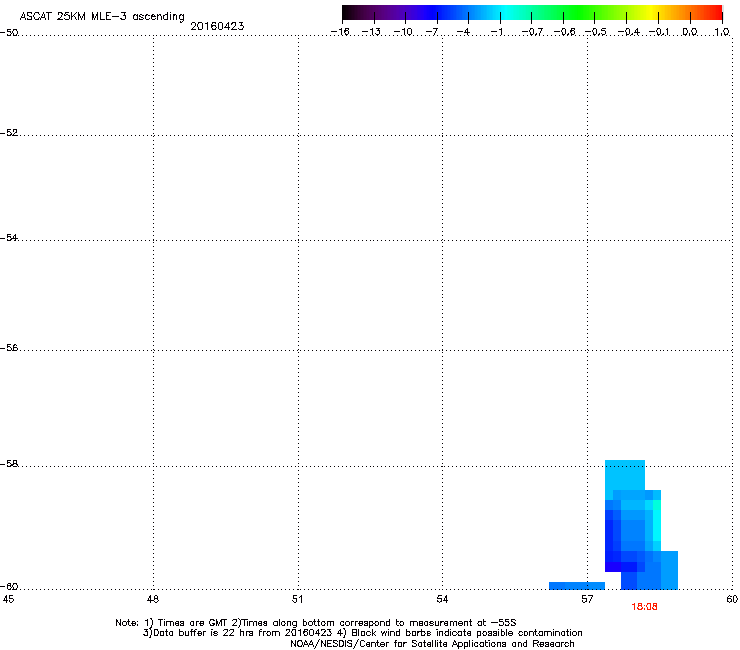Click the color scale label "-0.5"

coord(596,32)
